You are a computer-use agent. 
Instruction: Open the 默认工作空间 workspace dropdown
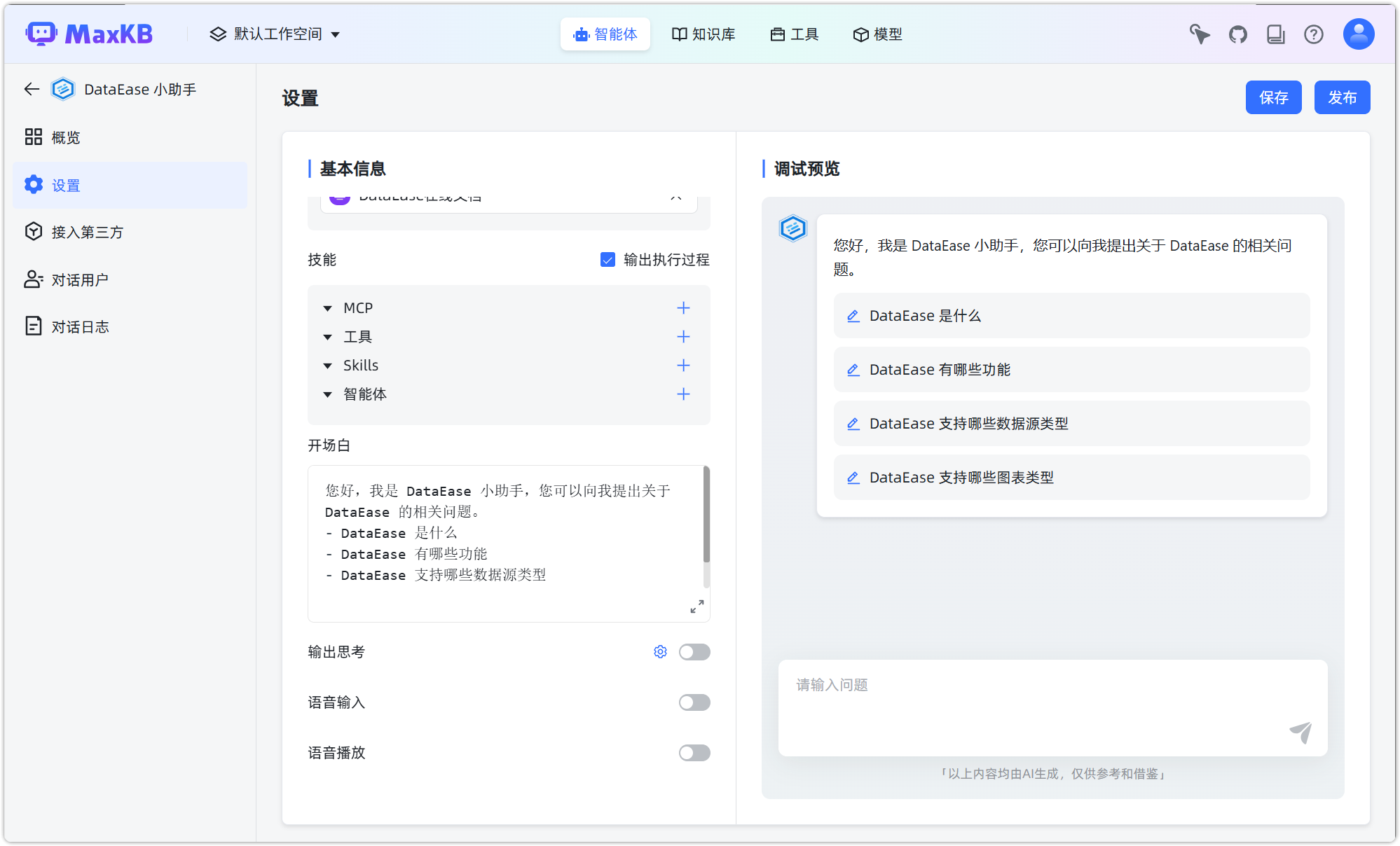coord(275,34)
